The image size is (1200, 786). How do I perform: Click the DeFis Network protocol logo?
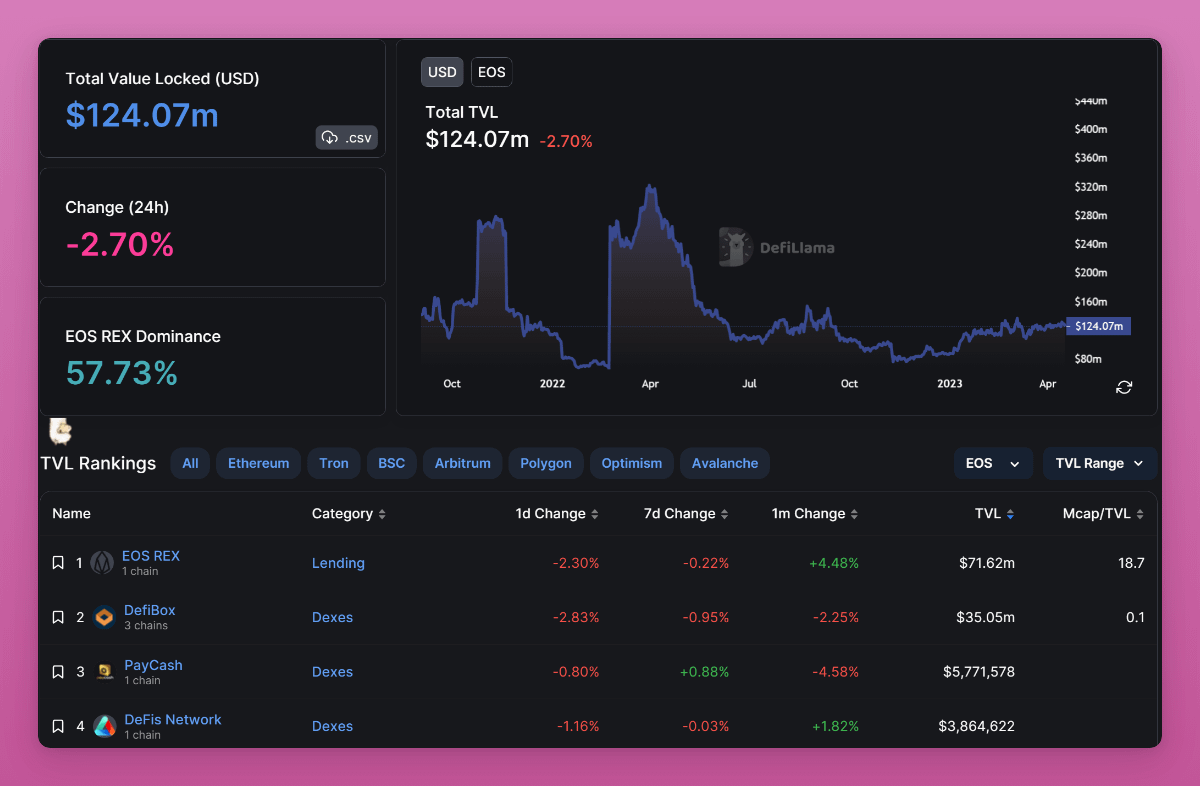point(104,726)
